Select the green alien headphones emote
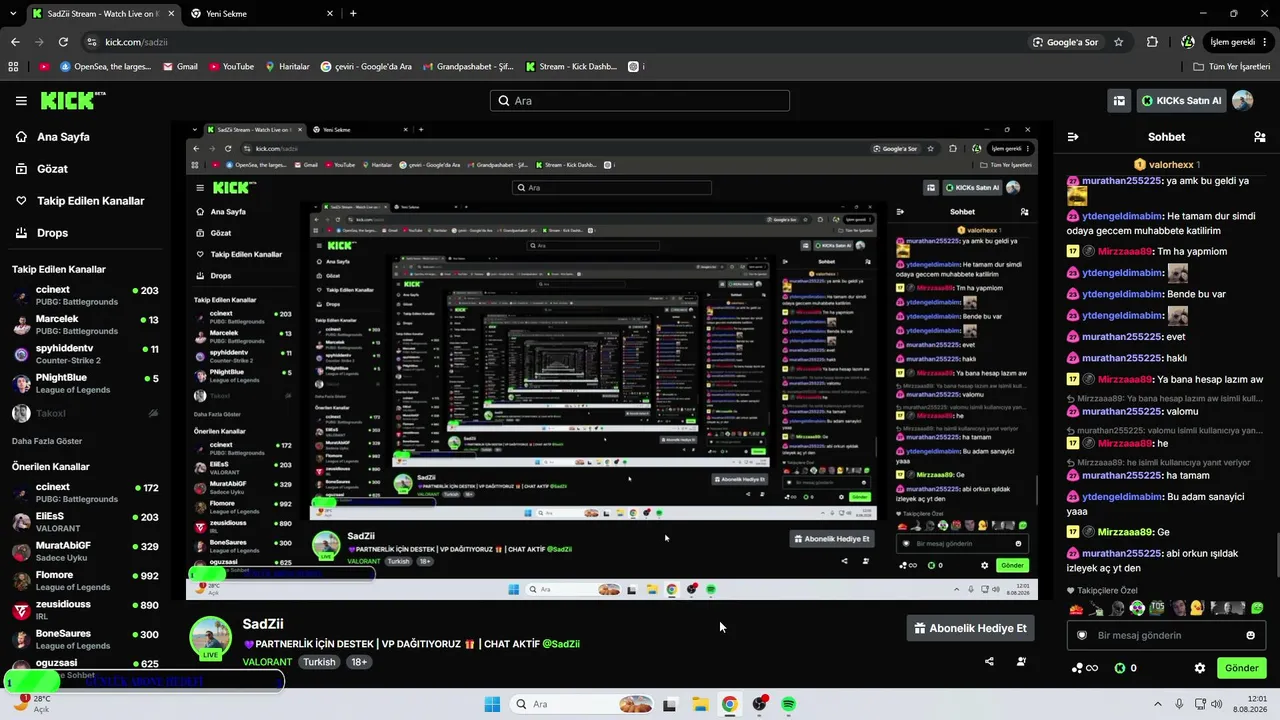 coord(1137,608)
